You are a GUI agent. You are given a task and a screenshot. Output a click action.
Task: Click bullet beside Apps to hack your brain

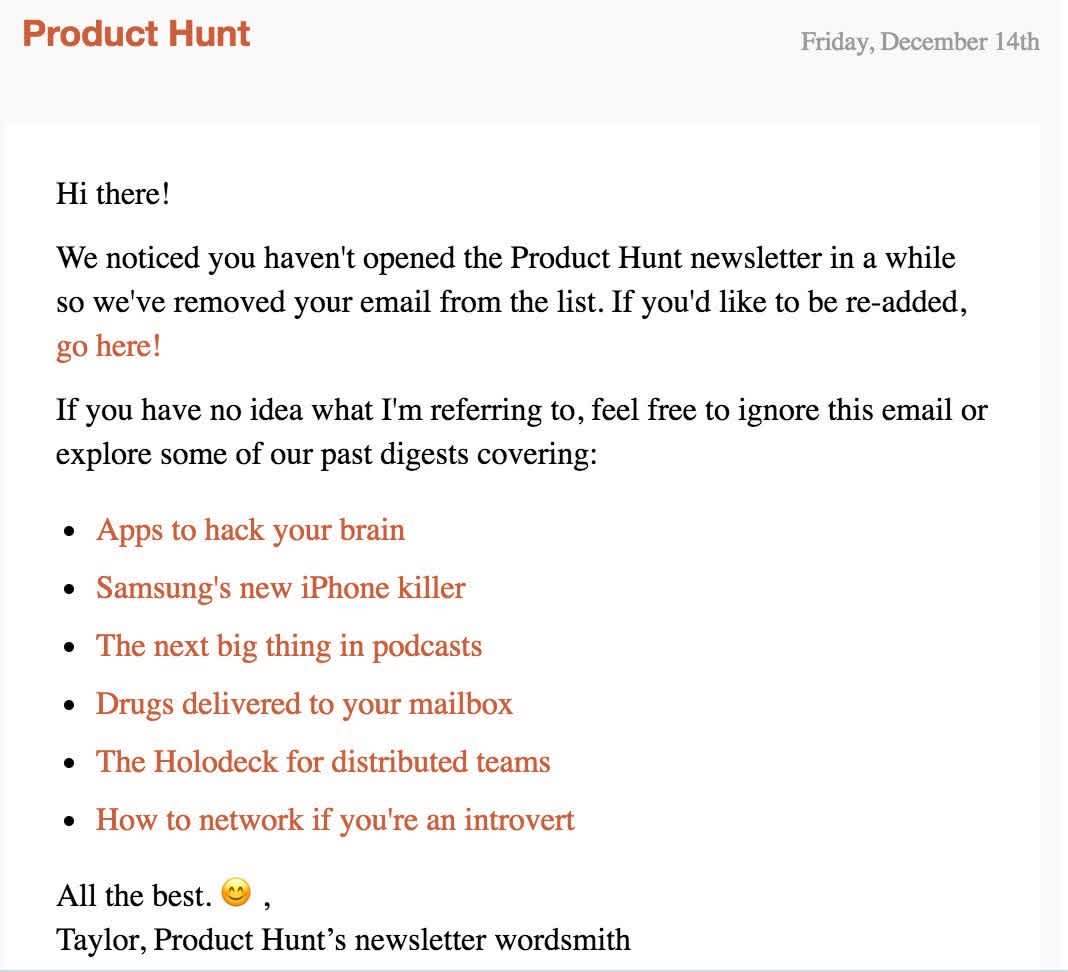[69, 532]
